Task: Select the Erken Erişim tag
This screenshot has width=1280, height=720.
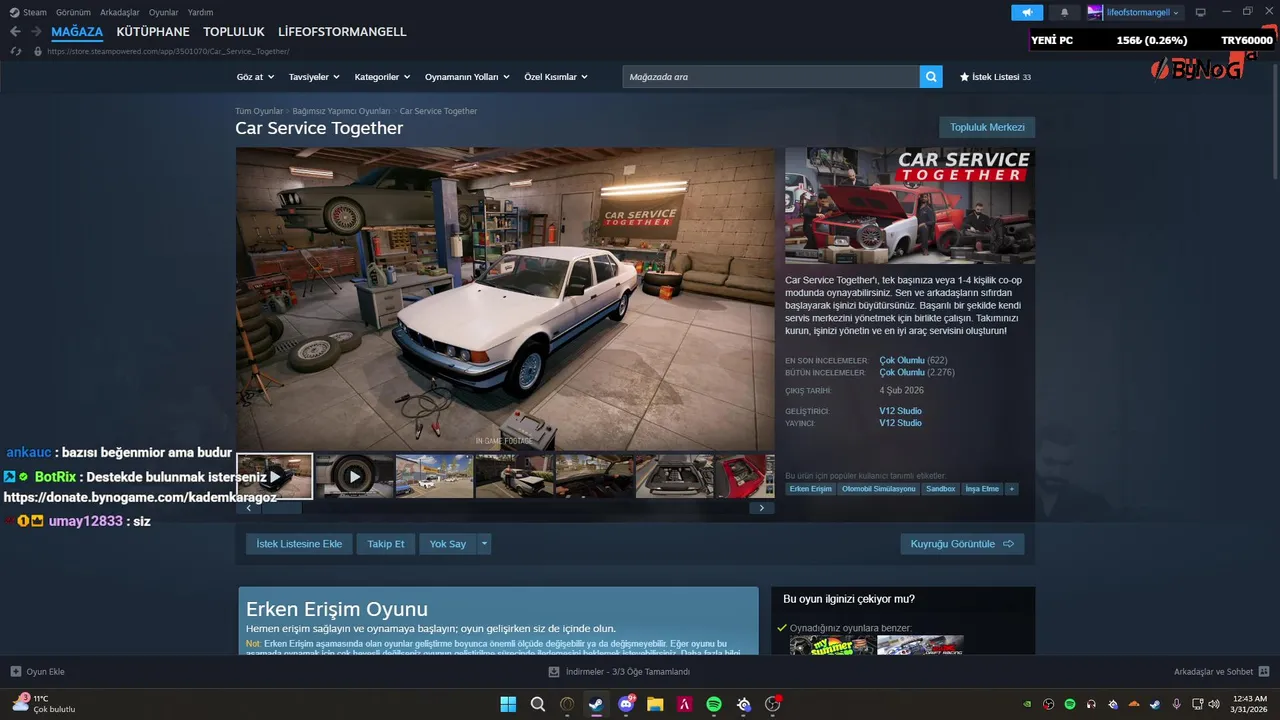Action: pyautogui.click(x=810, y=489)
